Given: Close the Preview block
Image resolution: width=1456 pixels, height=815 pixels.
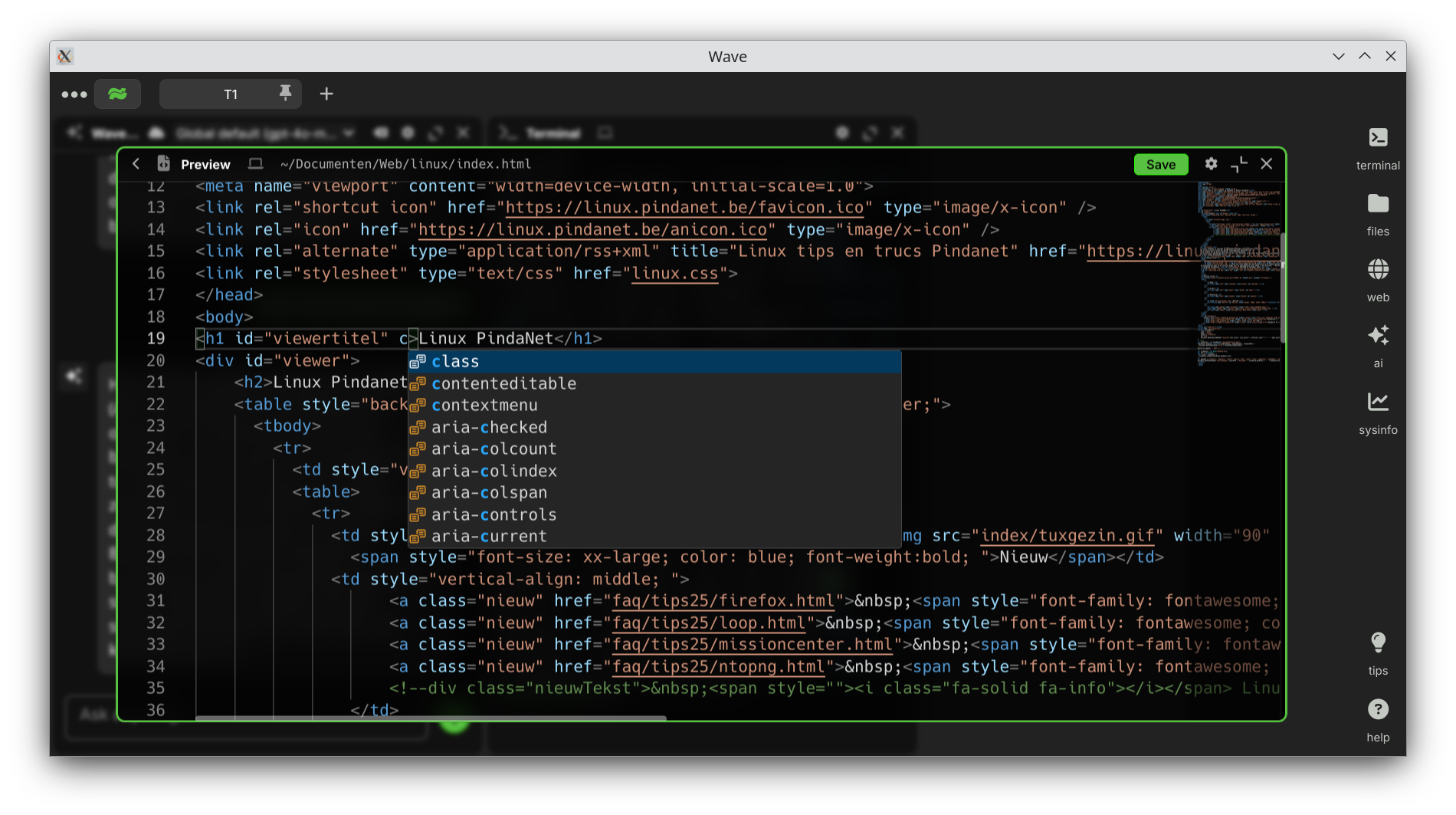Looking at the screenshot, I should 1267,164.
